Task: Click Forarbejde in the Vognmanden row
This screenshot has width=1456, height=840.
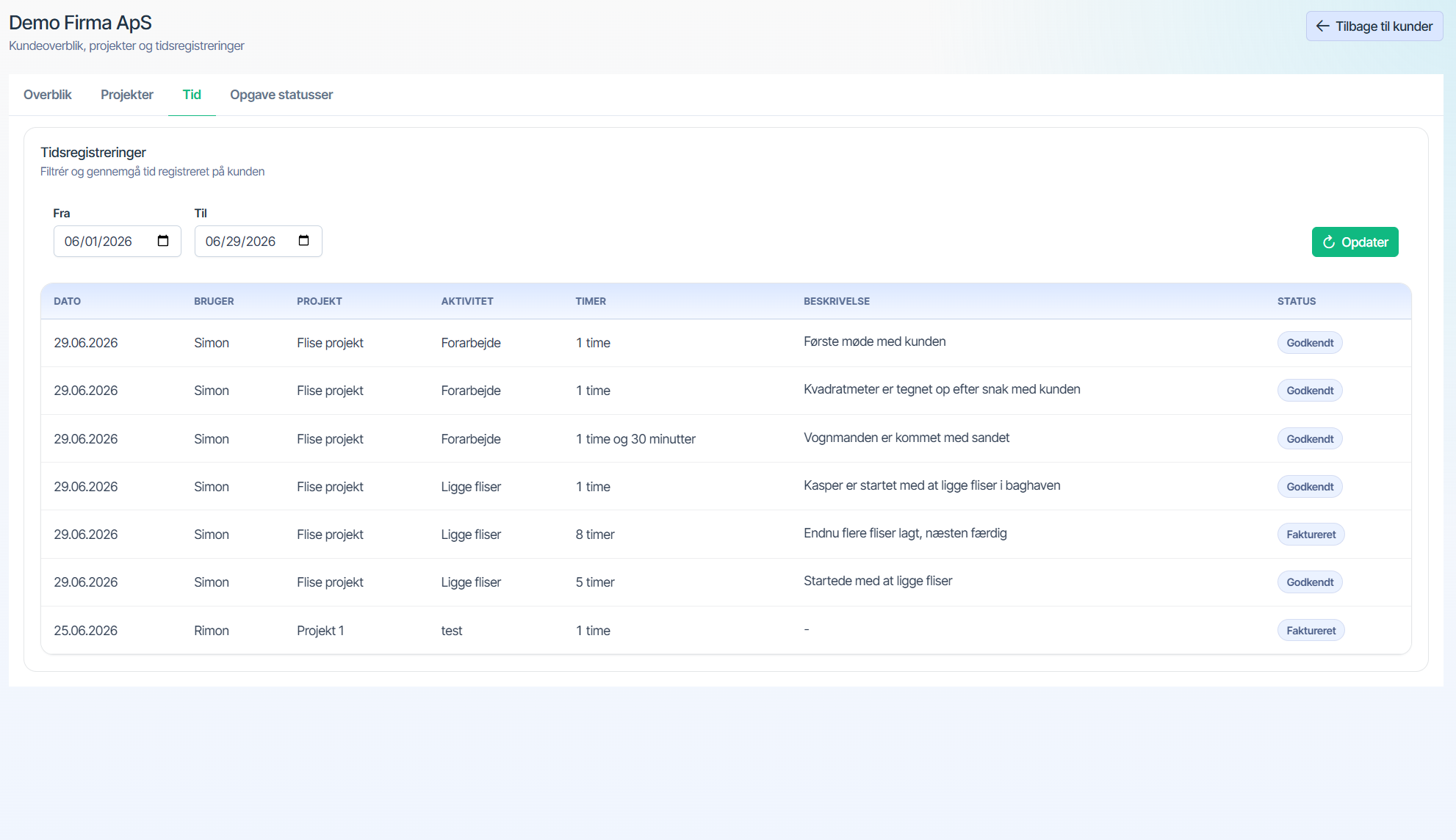Action: (x=471, y=439)
